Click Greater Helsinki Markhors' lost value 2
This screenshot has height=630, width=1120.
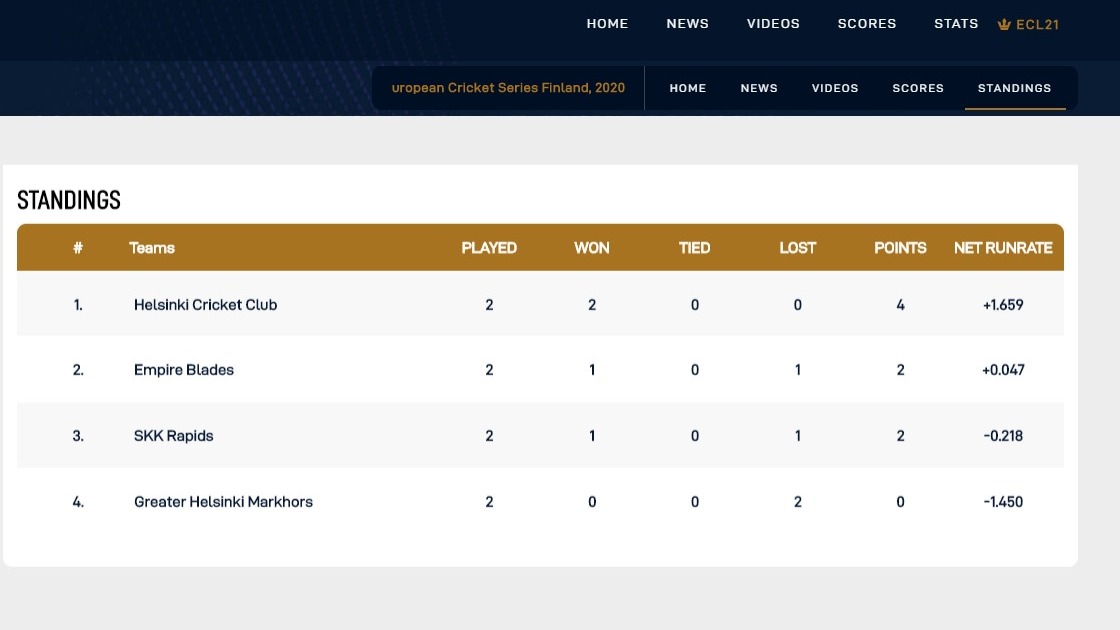[797, 501]
